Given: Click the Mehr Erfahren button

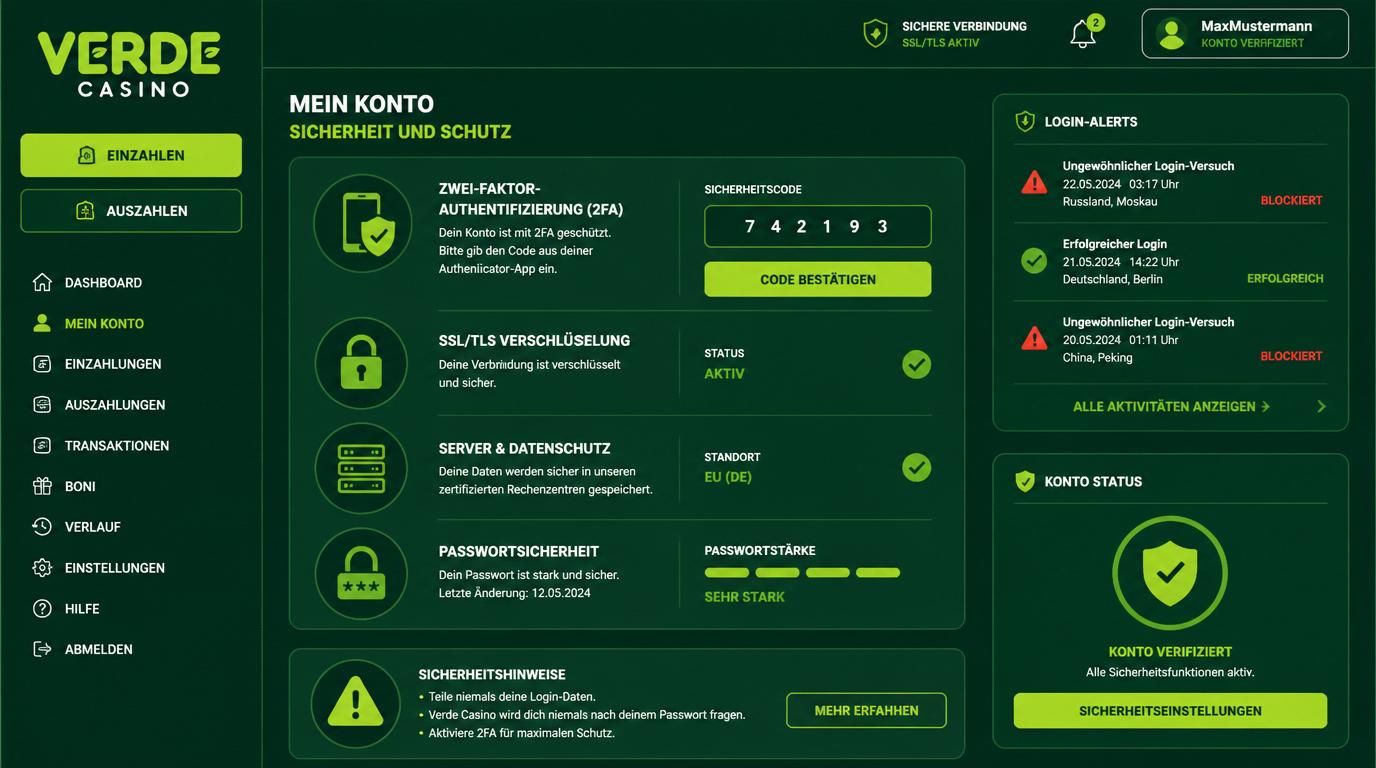Looking at the screenshot, I should (x=866, y=711).
